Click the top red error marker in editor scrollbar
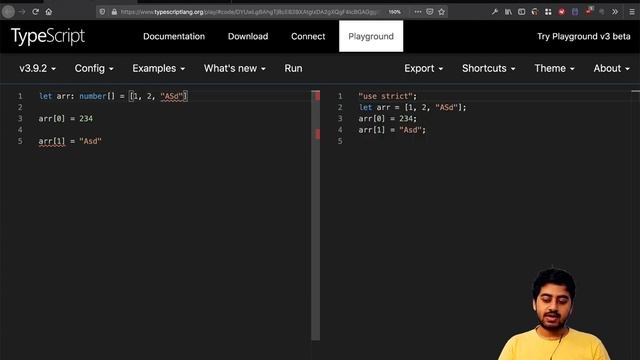Image resolution: width=640 pixels, height=360 pixels. (317, 96)
